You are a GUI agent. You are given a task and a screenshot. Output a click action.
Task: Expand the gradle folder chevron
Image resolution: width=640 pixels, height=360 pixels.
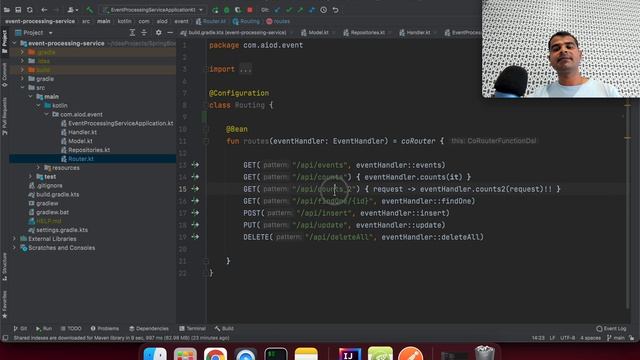(22, 79)
